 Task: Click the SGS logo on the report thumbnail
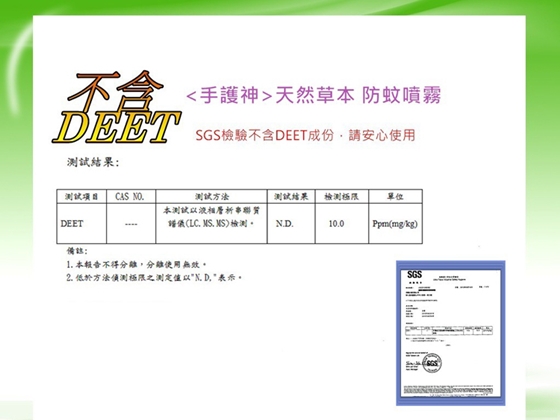[414, 275]
